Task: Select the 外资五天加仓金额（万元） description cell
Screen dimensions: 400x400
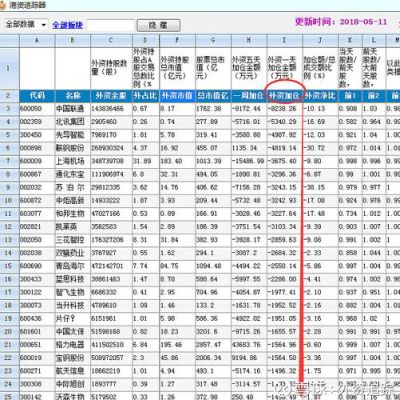Action: (x=249, y=68)
